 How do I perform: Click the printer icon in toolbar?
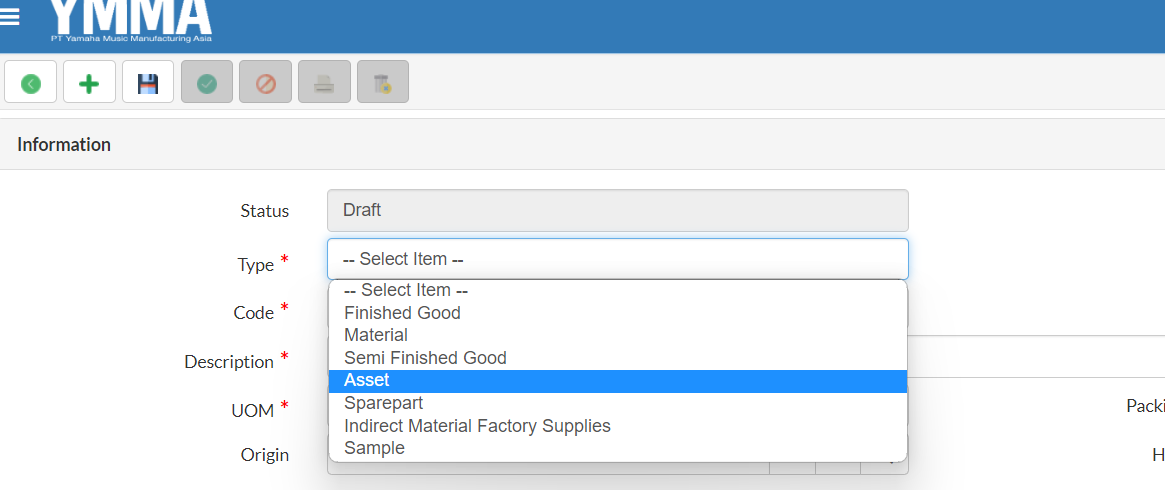[x=324, y=83]
